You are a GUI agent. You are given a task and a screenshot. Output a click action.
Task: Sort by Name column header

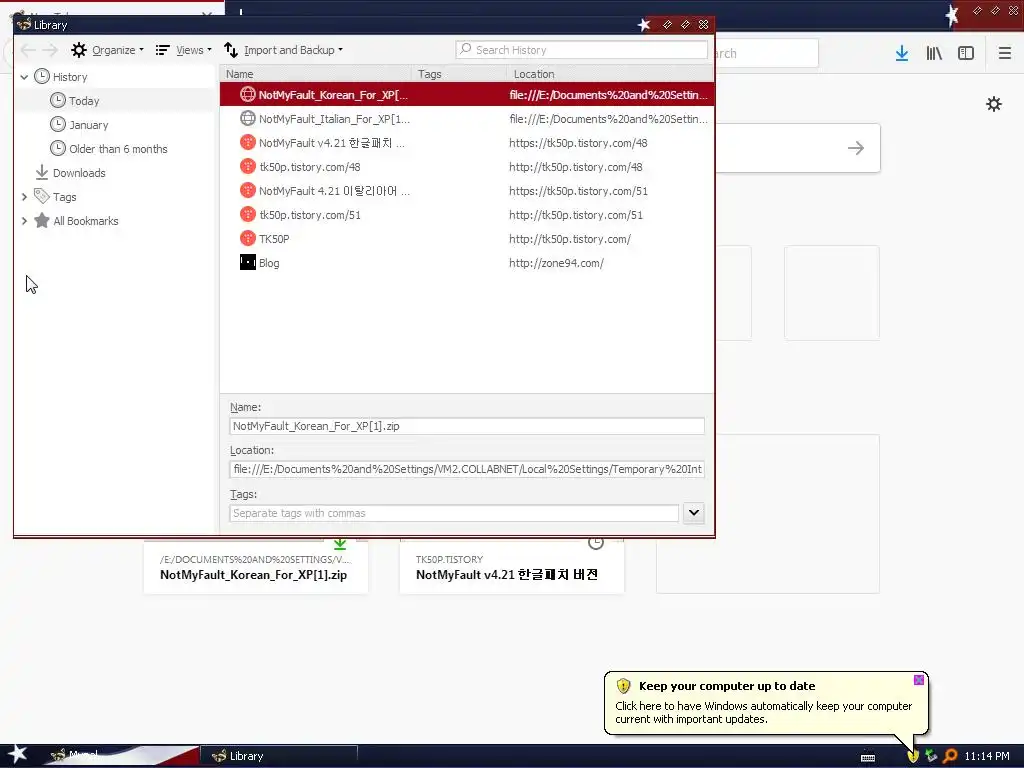[x=315, y=74]
